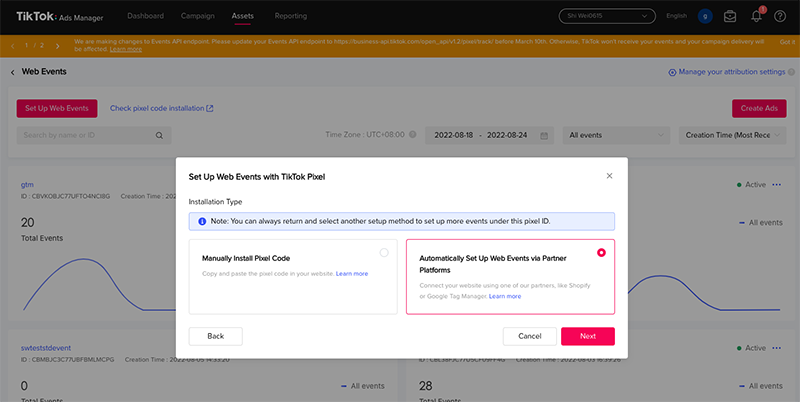
Task: Close the Set Up Web Events dialog
Action: pyautogui.click(x=609, y=176)
